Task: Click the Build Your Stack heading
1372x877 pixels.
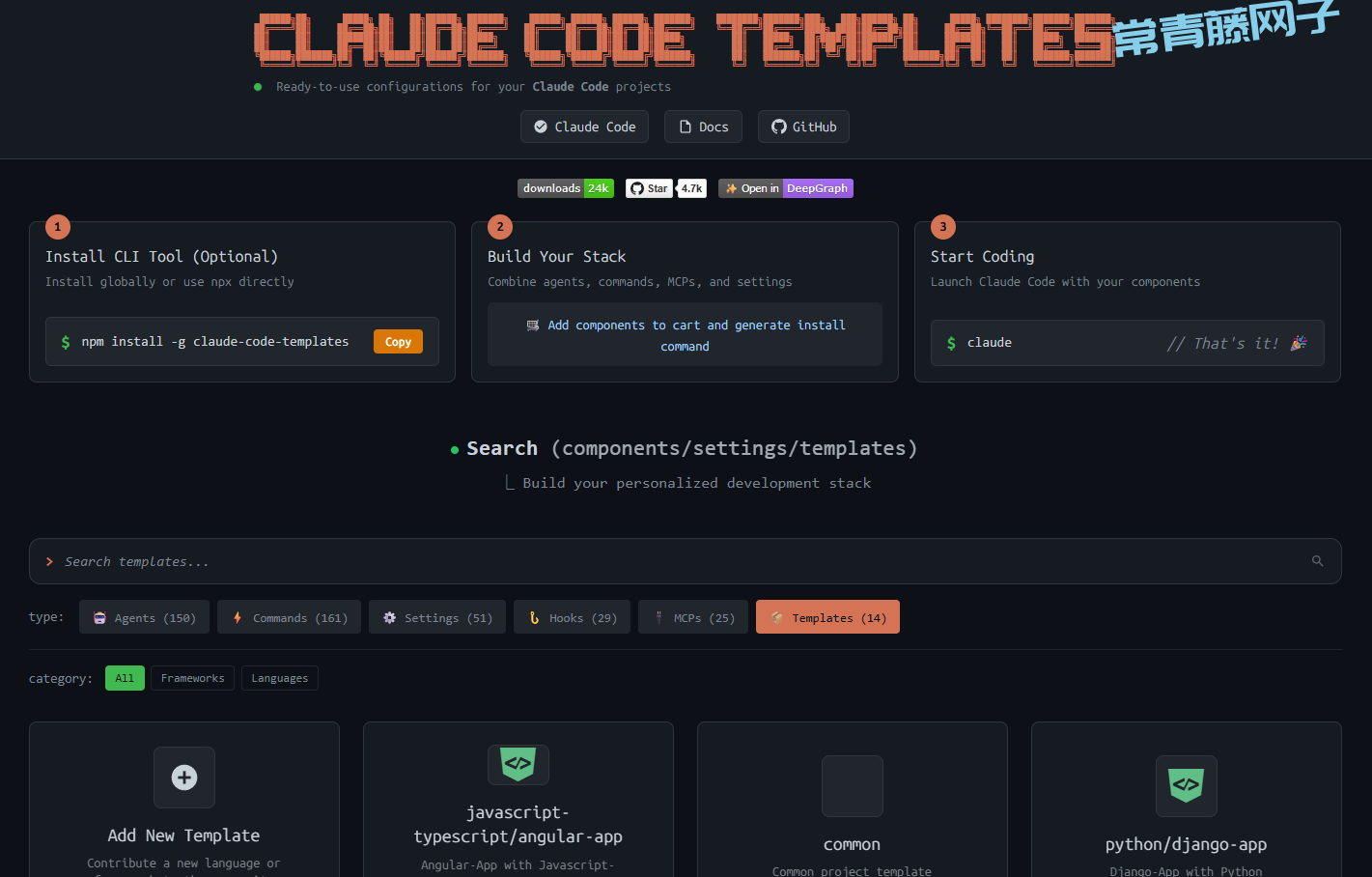Action: coord(556,256)
